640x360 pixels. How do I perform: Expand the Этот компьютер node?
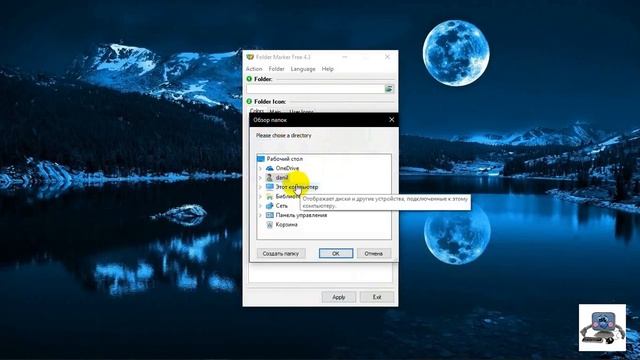point(260,187)
